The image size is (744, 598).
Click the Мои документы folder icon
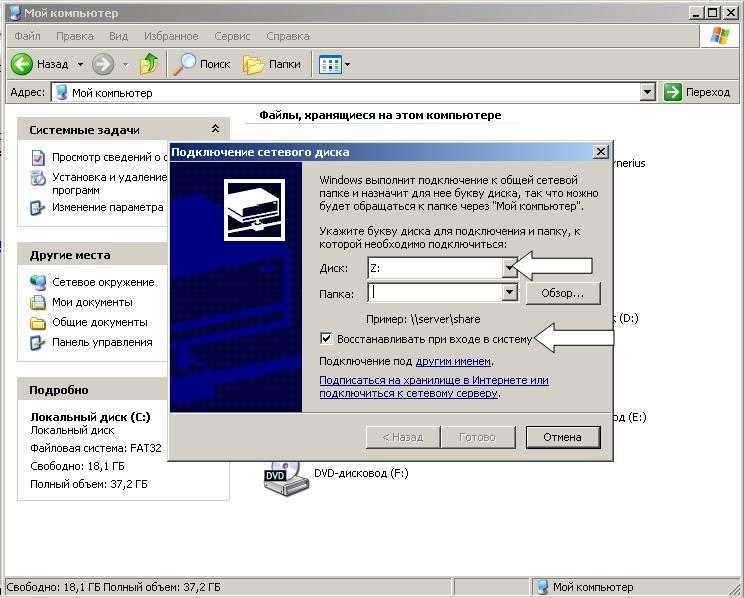coord(38,302)
